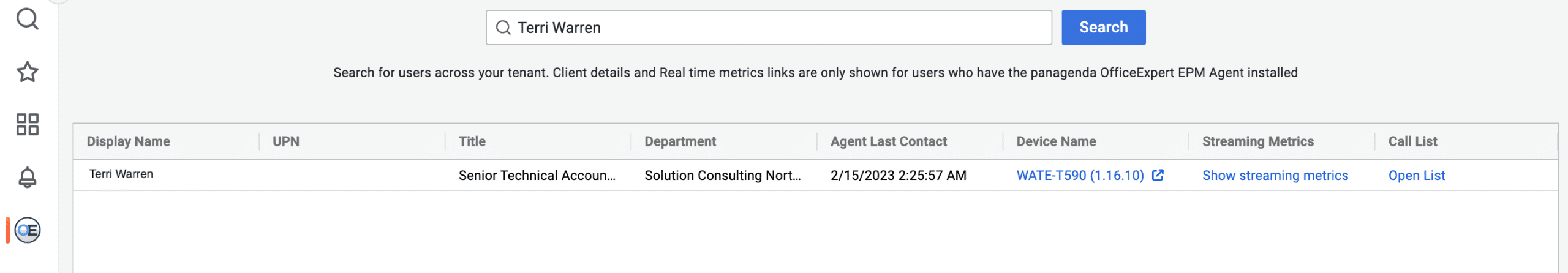Open the dashboards grid icon
The height and width of the screenshot is (273, 1568).
coord(28,124)
